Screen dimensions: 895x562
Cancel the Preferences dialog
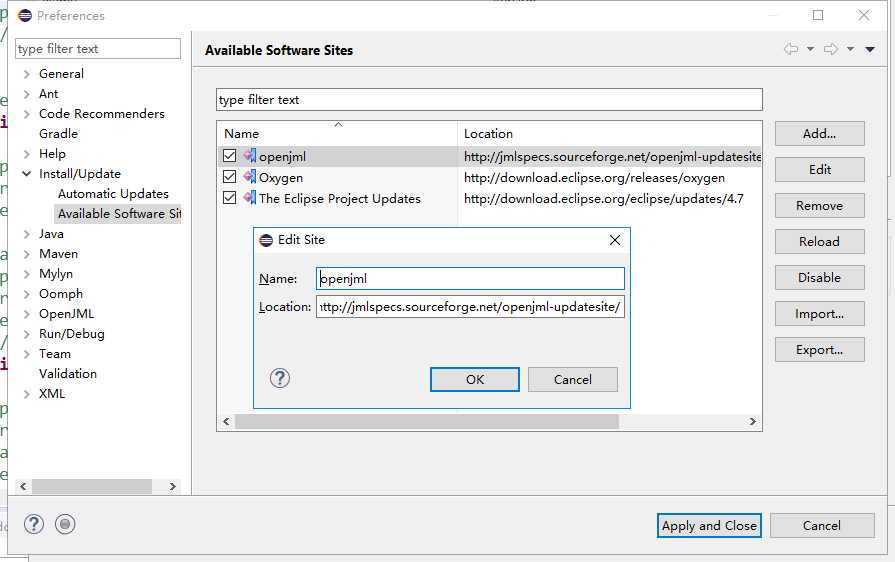[x=822, y=525]
